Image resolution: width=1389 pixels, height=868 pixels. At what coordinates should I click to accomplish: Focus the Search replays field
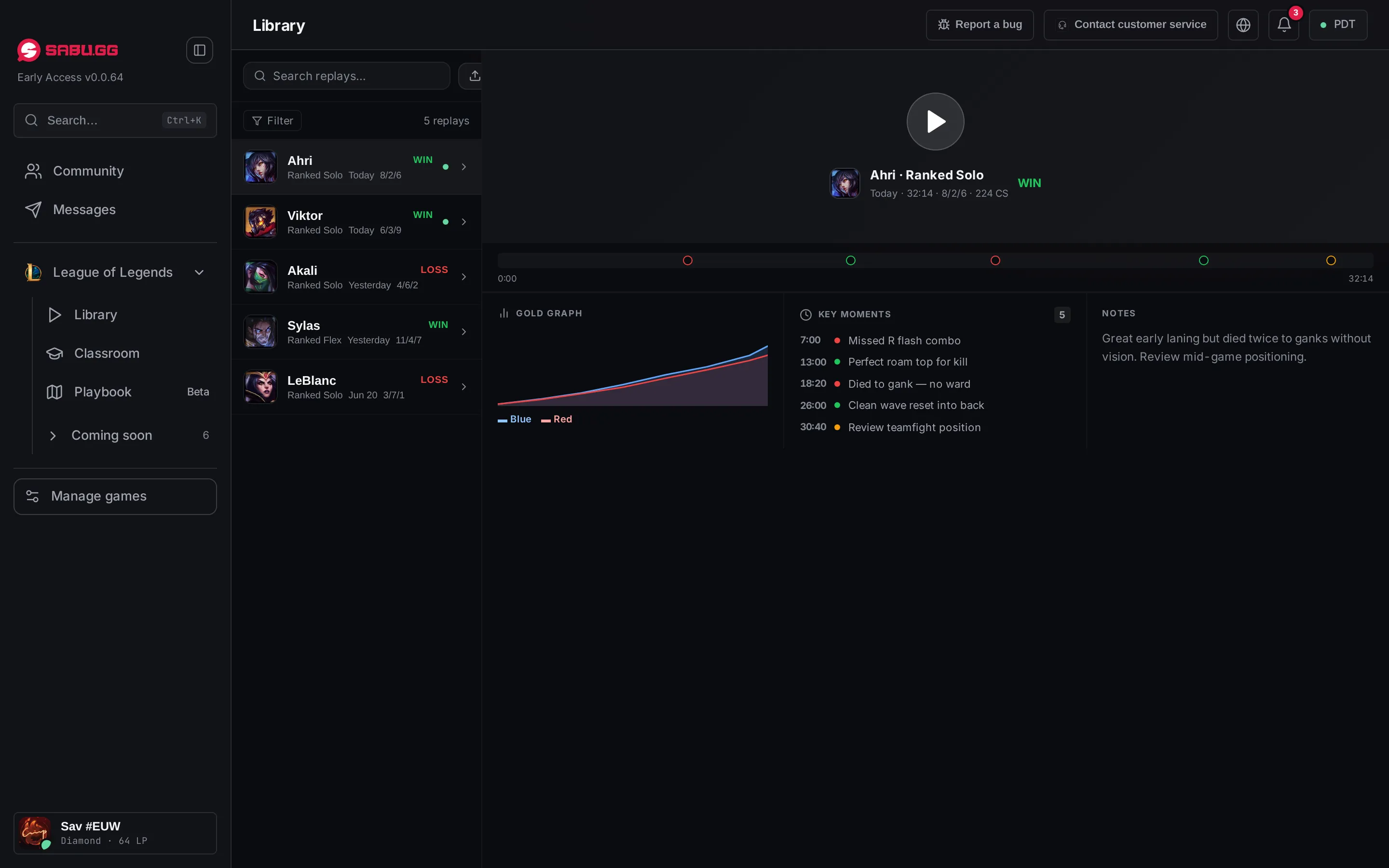(346, 76)
